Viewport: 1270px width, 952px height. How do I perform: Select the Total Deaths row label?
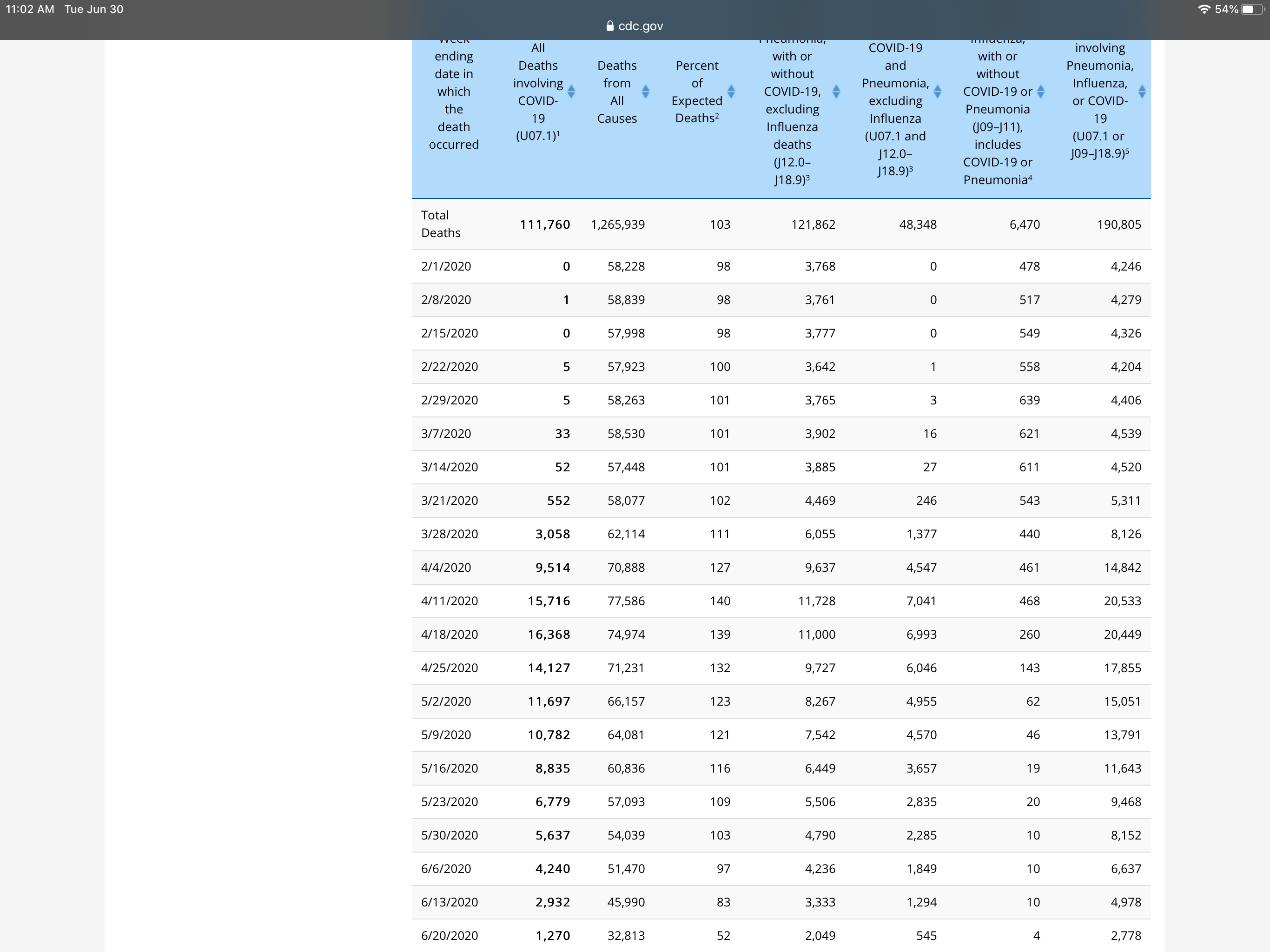440,224
